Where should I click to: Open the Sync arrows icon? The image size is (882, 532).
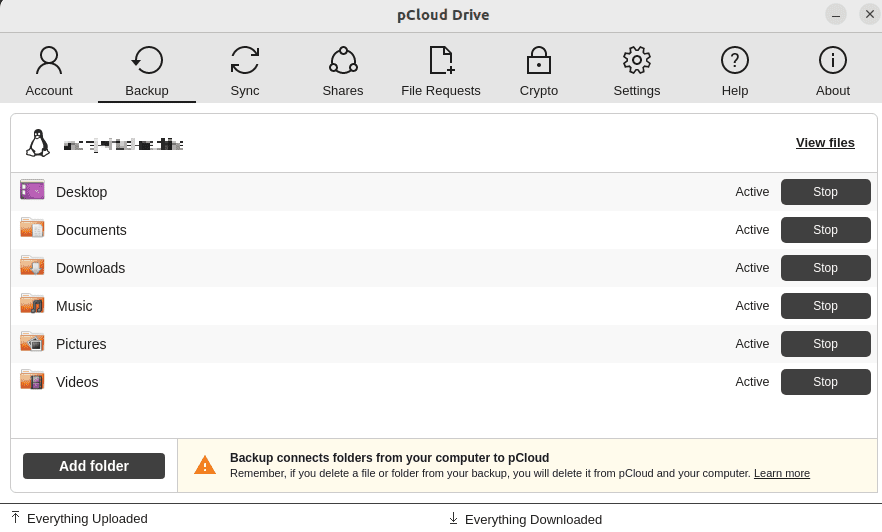pyautogui.click(x=245, y=60)
